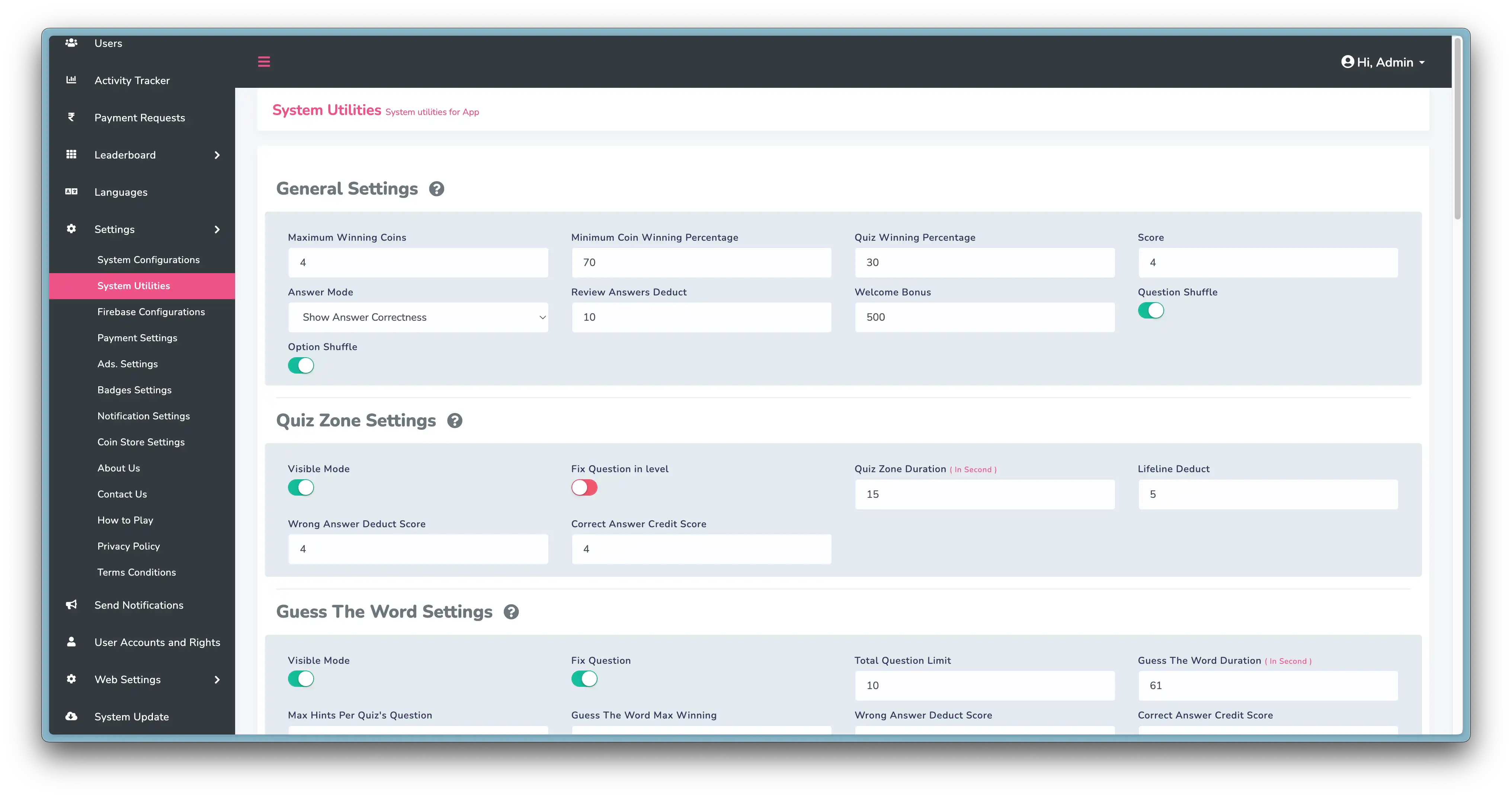Viewport: 1512px width, 797px height.
Task: Click the Guess The Word Settings help icon
Action: tap(511, 612)
